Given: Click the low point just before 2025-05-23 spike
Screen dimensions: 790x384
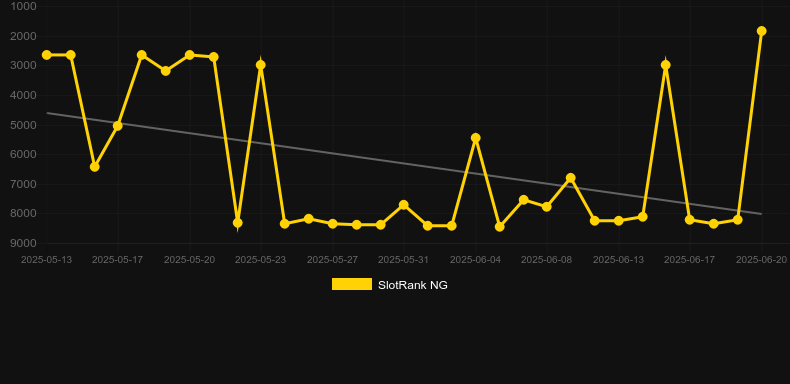Looking at the screenshot, I should click(x=238, y=222).
